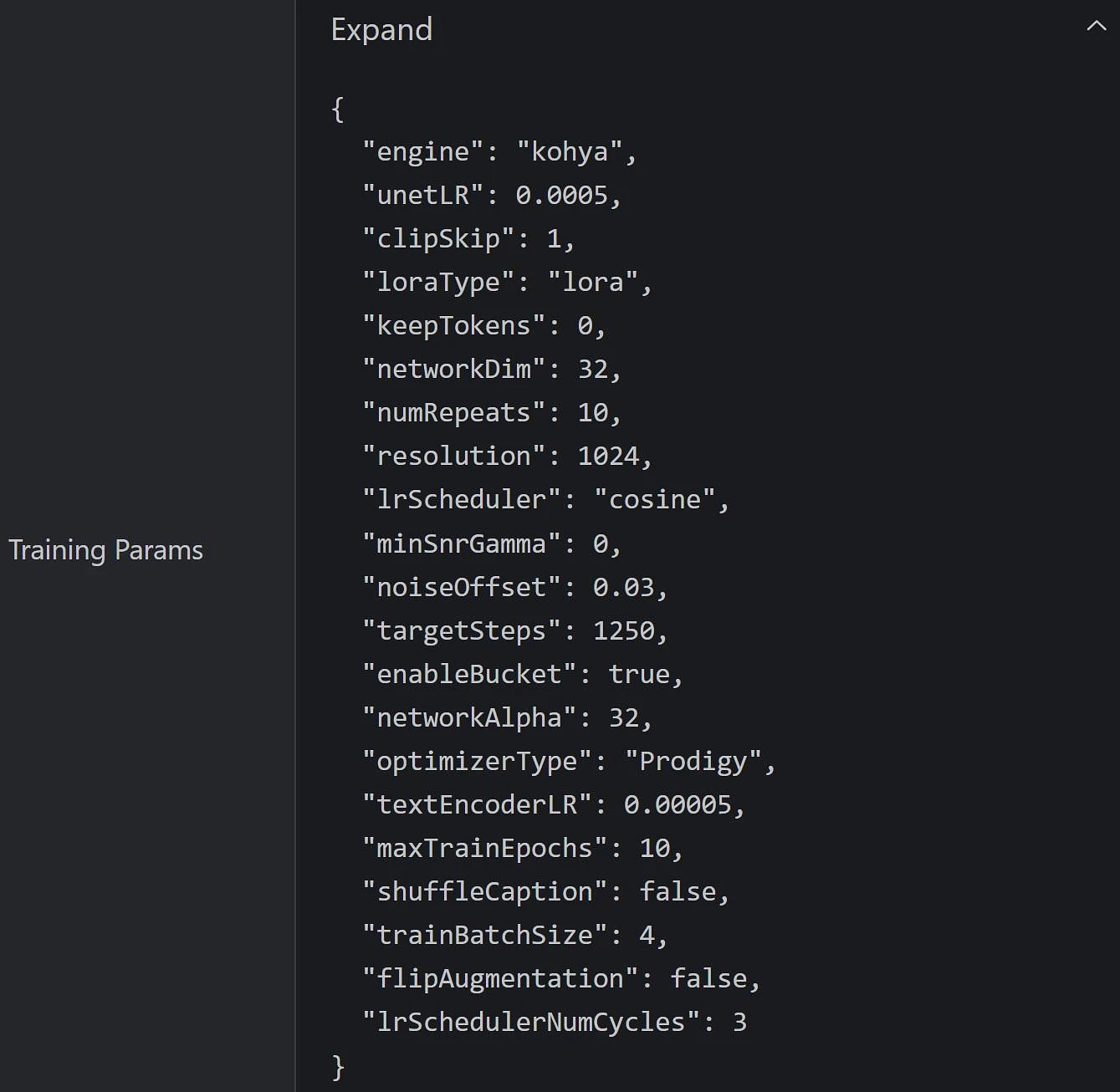Screen dimensions: 1120x1092
Task: Click the unetLR value 0.0005
Action: coord(561,196)
